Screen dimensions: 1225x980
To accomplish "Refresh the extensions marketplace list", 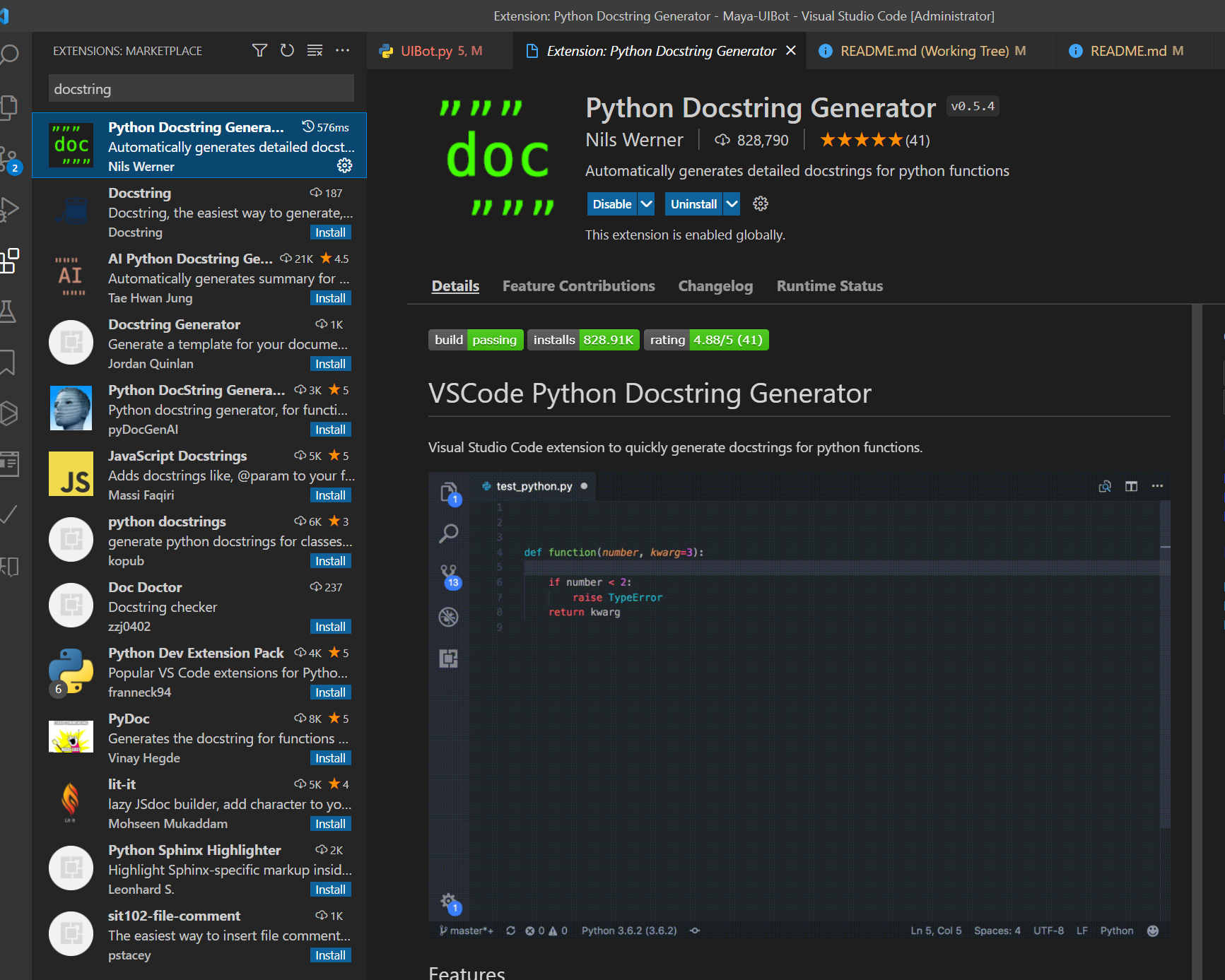I will [287, 50].
